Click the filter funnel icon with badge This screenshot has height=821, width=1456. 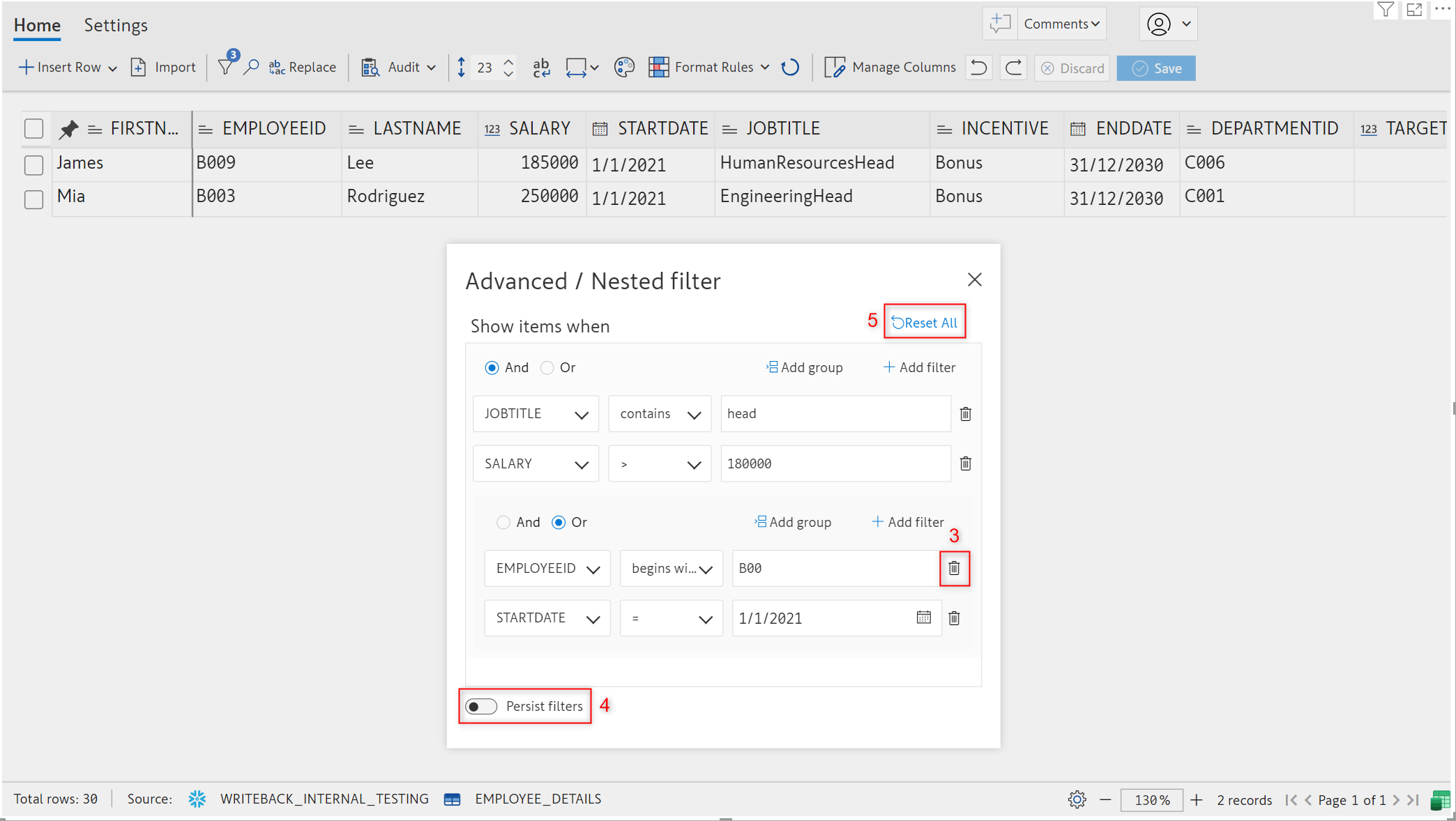tap(225, 67)
